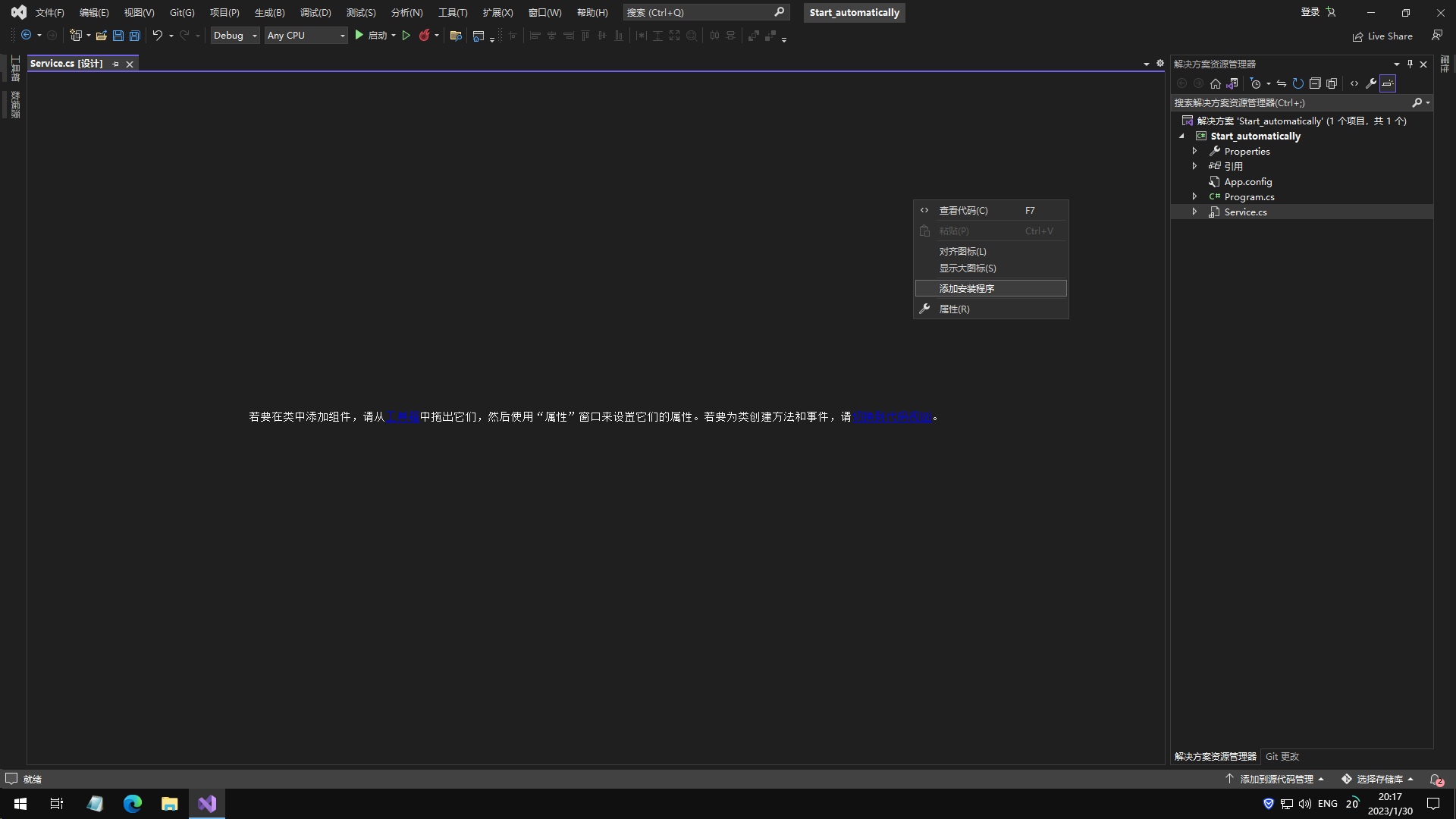Close the Service.cs design tab

tap(130, 64)
